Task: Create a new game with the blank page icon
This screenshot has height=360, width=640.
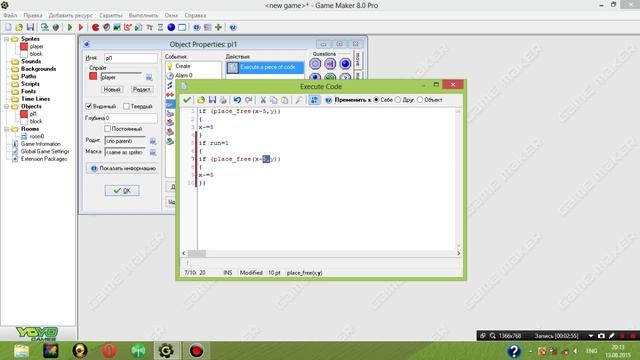Action: coord(8,27)
